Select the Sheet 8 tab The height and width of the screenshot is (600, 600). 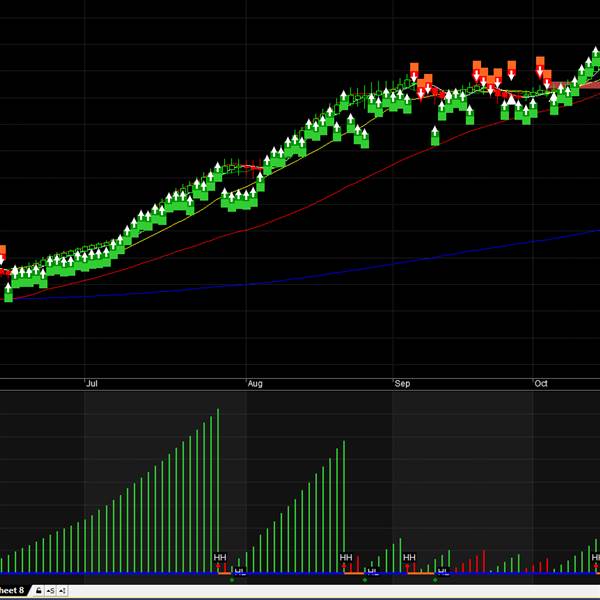click(x=12, y=590)
